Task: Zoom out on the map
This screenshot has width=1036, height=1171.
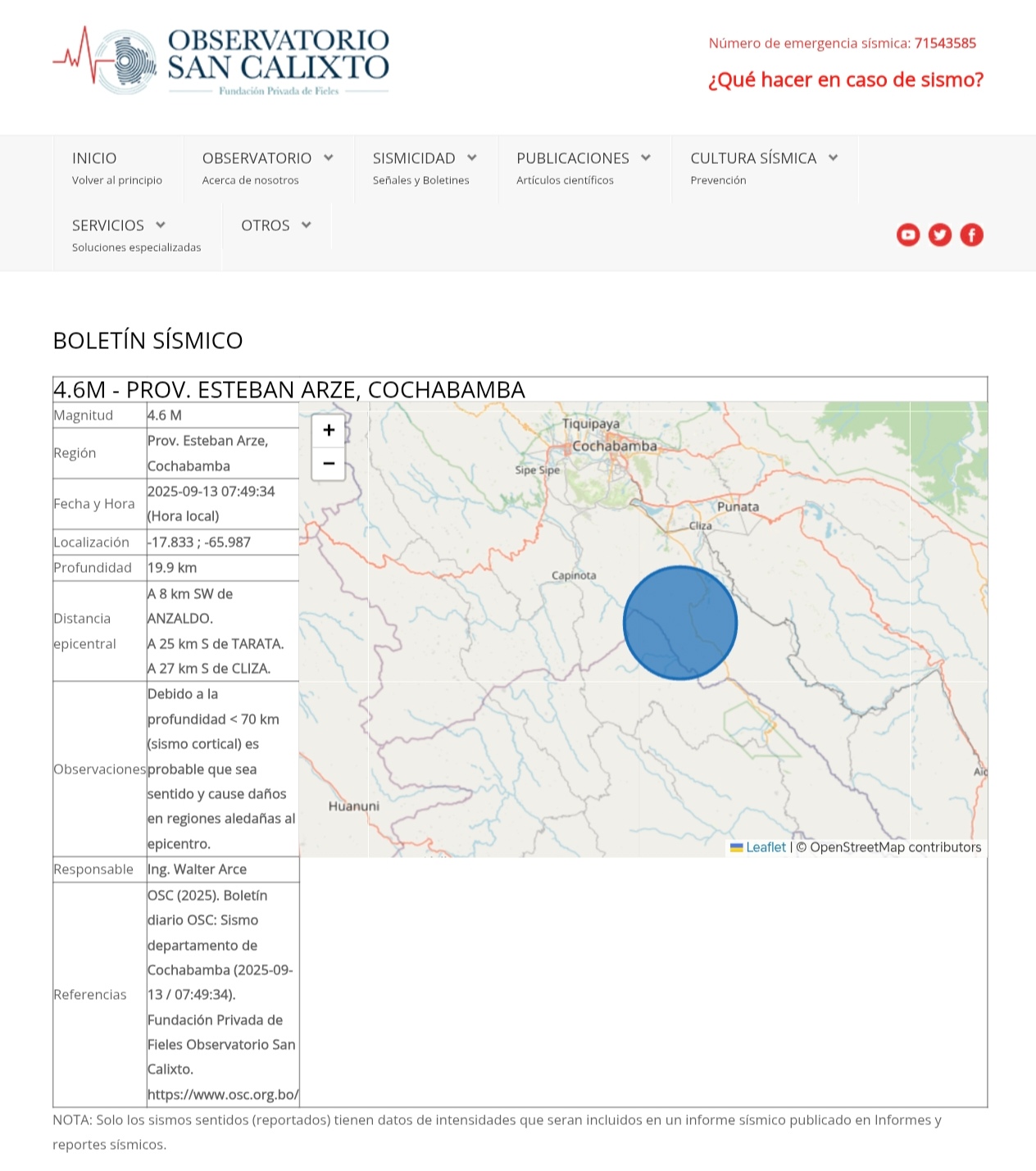Action: point(329,463)
